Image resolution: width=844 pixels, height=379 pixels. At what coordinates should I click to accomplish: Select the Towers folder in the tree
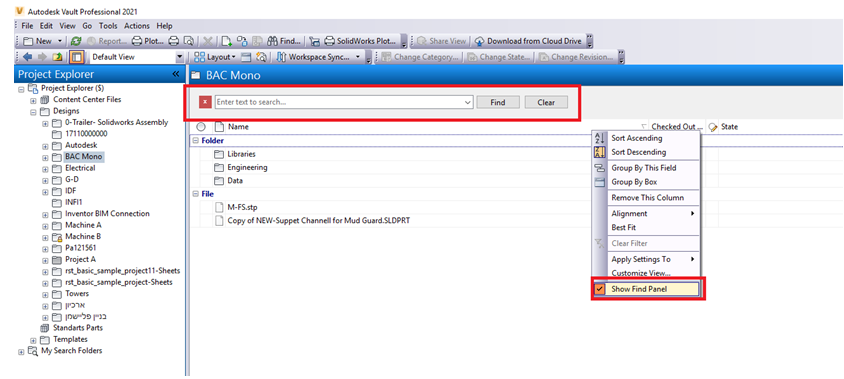(77, 294)
